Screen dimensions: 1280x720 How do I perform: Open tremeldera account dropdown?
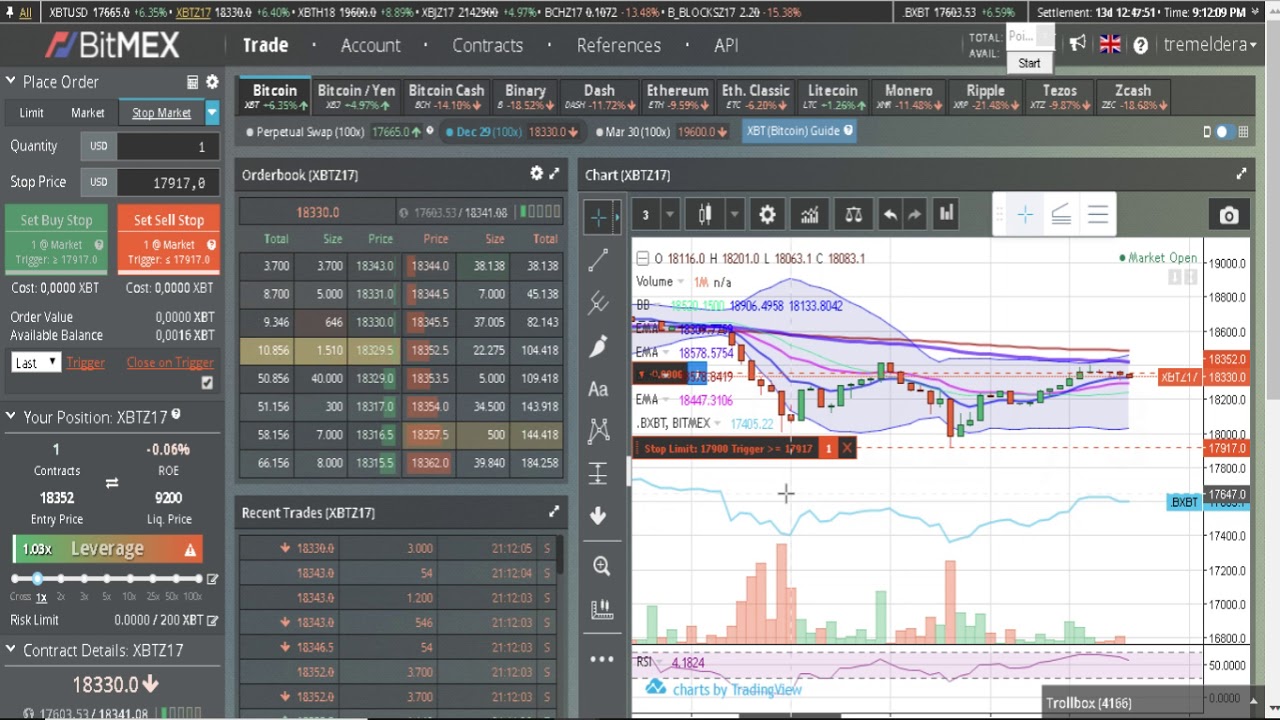1210,44
